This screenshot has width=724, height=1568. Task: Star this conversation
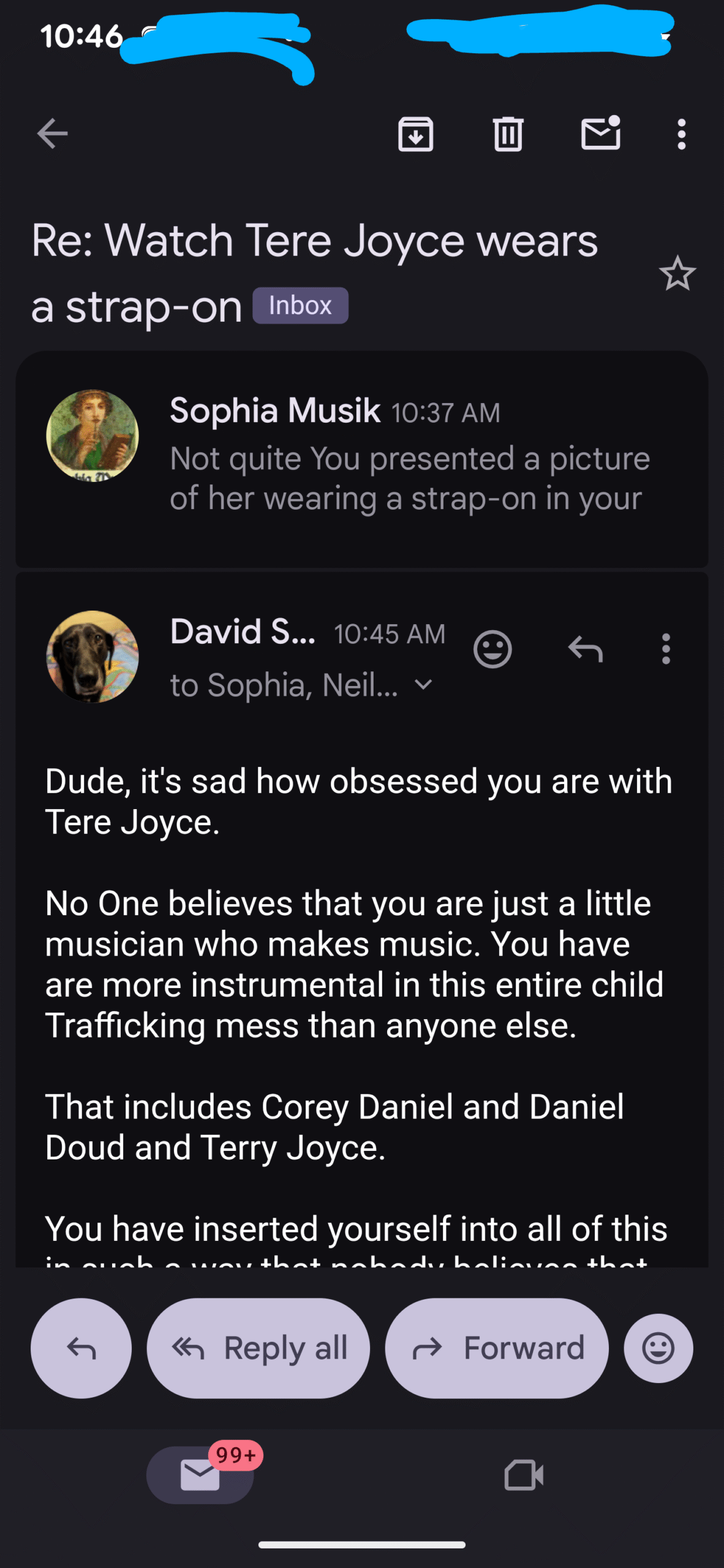677,273
